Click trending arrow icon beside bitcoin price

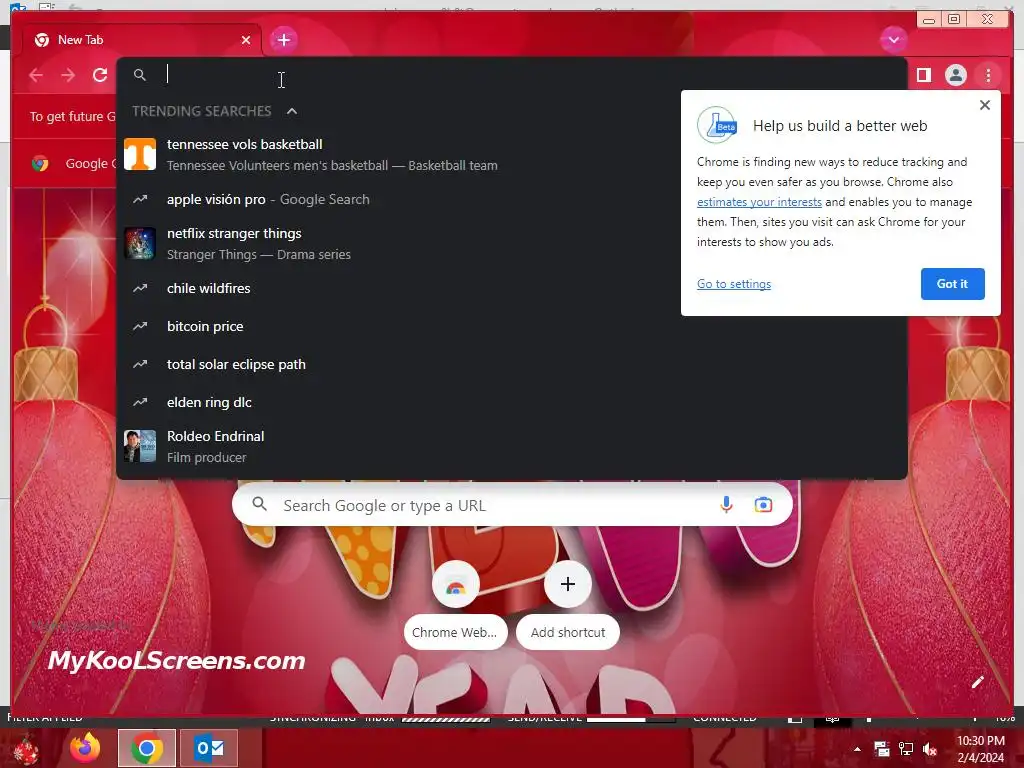pos(140,326)
